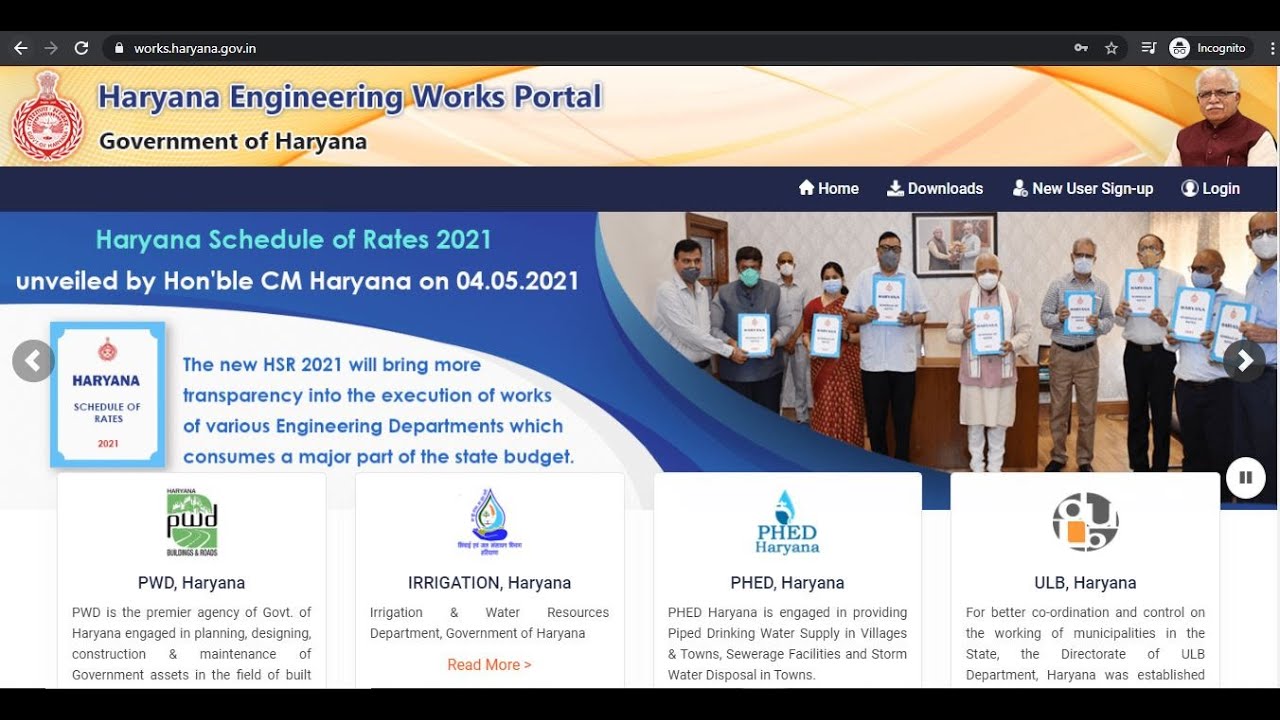The height and width of the screenshot is (720, 1280).
Task: Pause the slideshow with the pause button
Action: [x=1246, y=477]
